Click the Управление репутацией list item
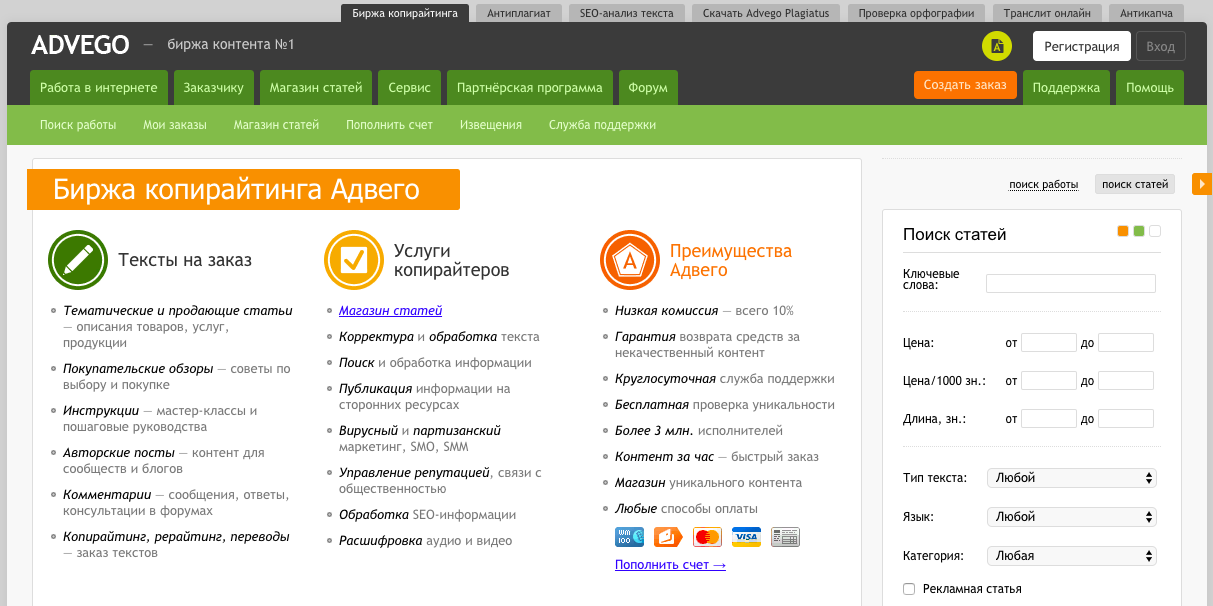1213x606 pixels. coord(440,481)
